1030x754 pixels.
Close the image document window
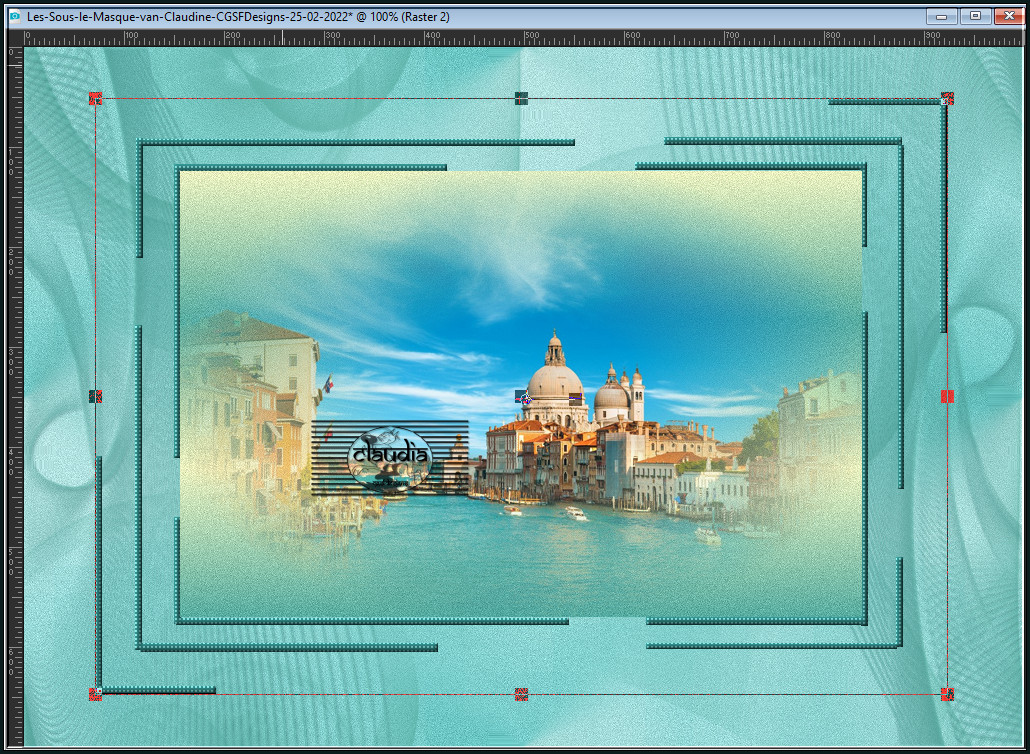(1010, 16)
